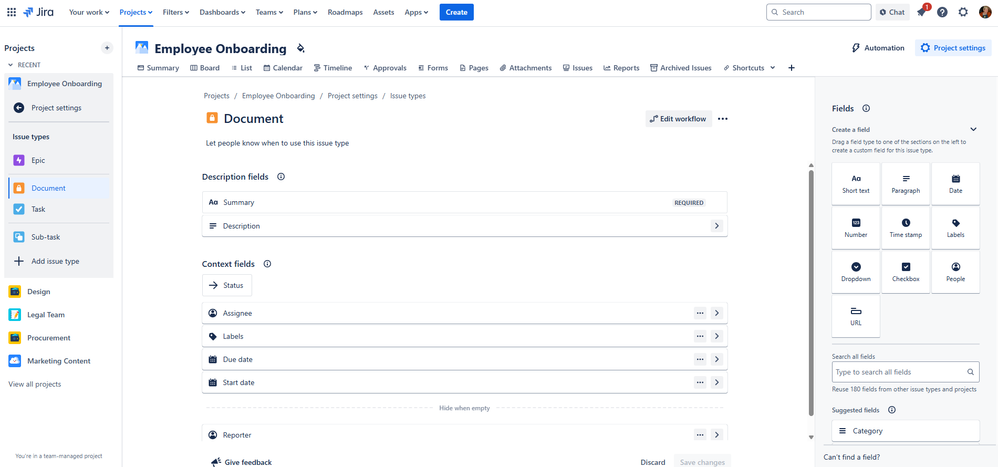Open Start date field options ellipsis
998x467 pixels.
(700, 382)
